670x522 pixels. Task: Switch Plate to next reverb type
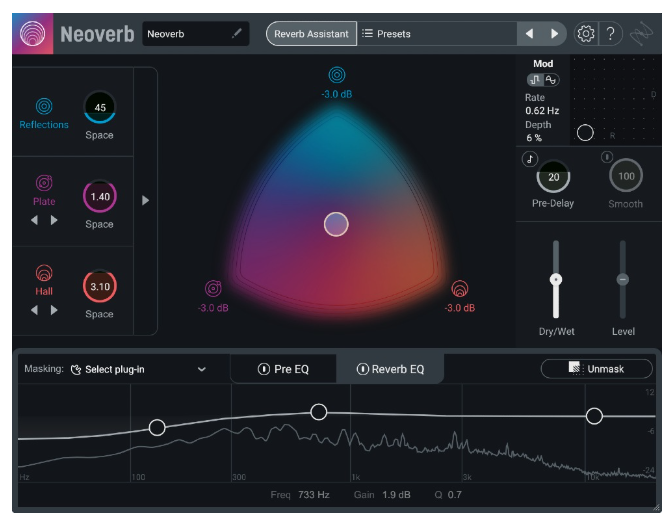(54, 220)
